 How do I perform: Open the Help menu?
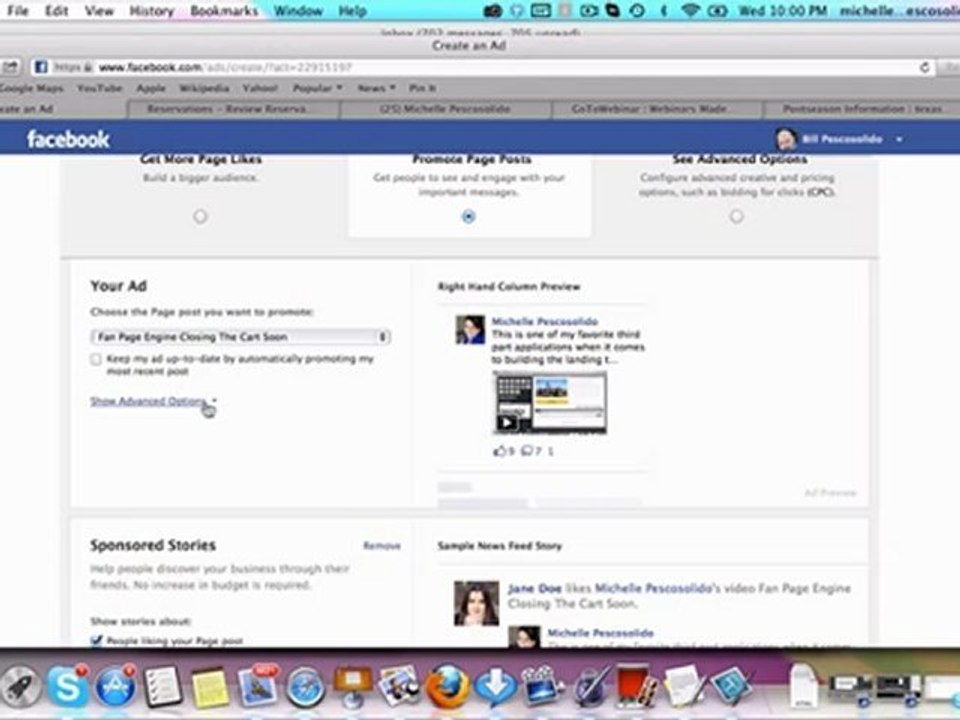point(353,11)
